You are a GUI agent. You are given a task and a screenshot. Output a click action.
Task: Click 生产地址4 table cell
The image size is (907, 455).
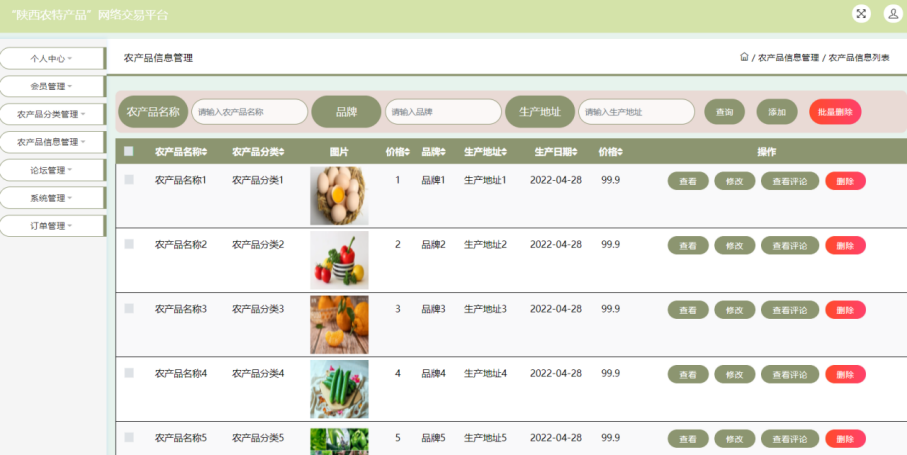(485, 373)
